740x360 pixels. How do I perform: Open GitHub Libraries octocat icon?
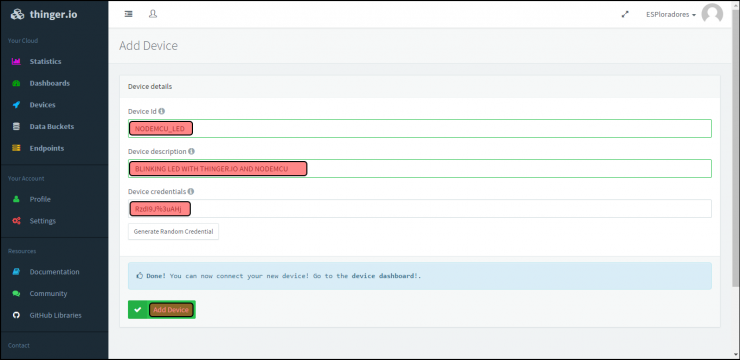pyautogui.click(x=16, y=315)
